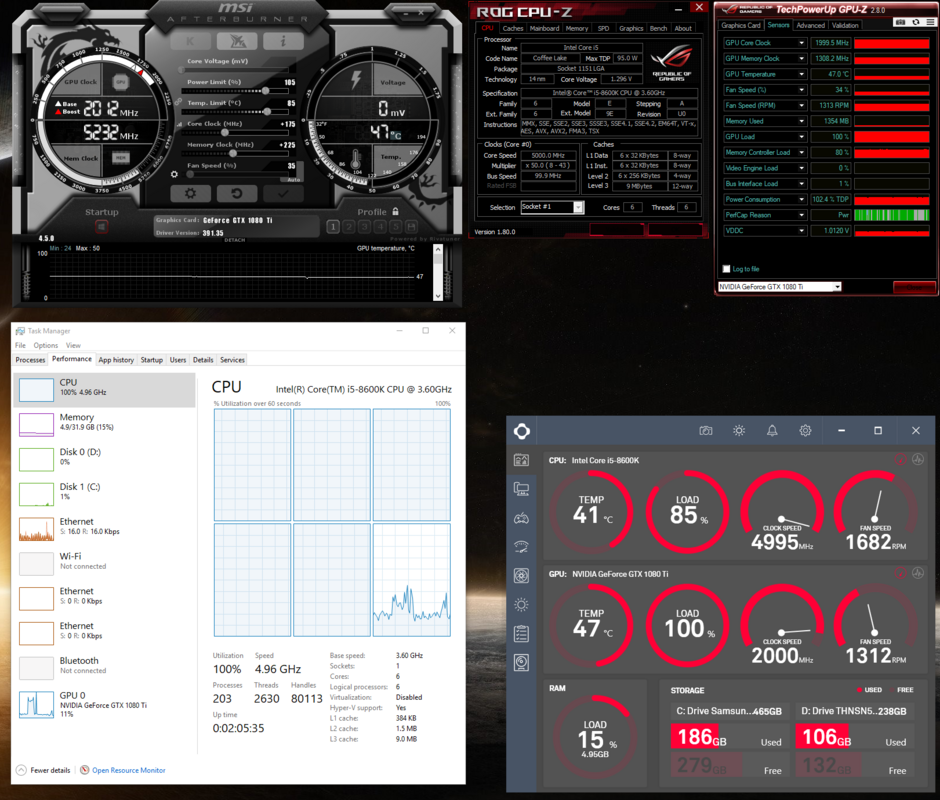Toggle Afterburner apply-at-Startup button

coord(101,227)
